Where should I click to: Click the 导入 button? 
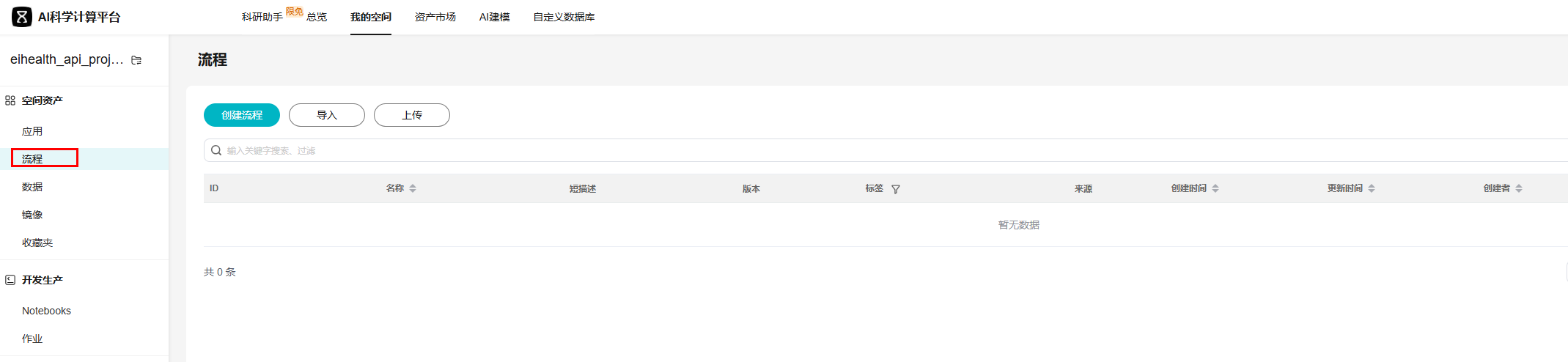tap(327, 115)
